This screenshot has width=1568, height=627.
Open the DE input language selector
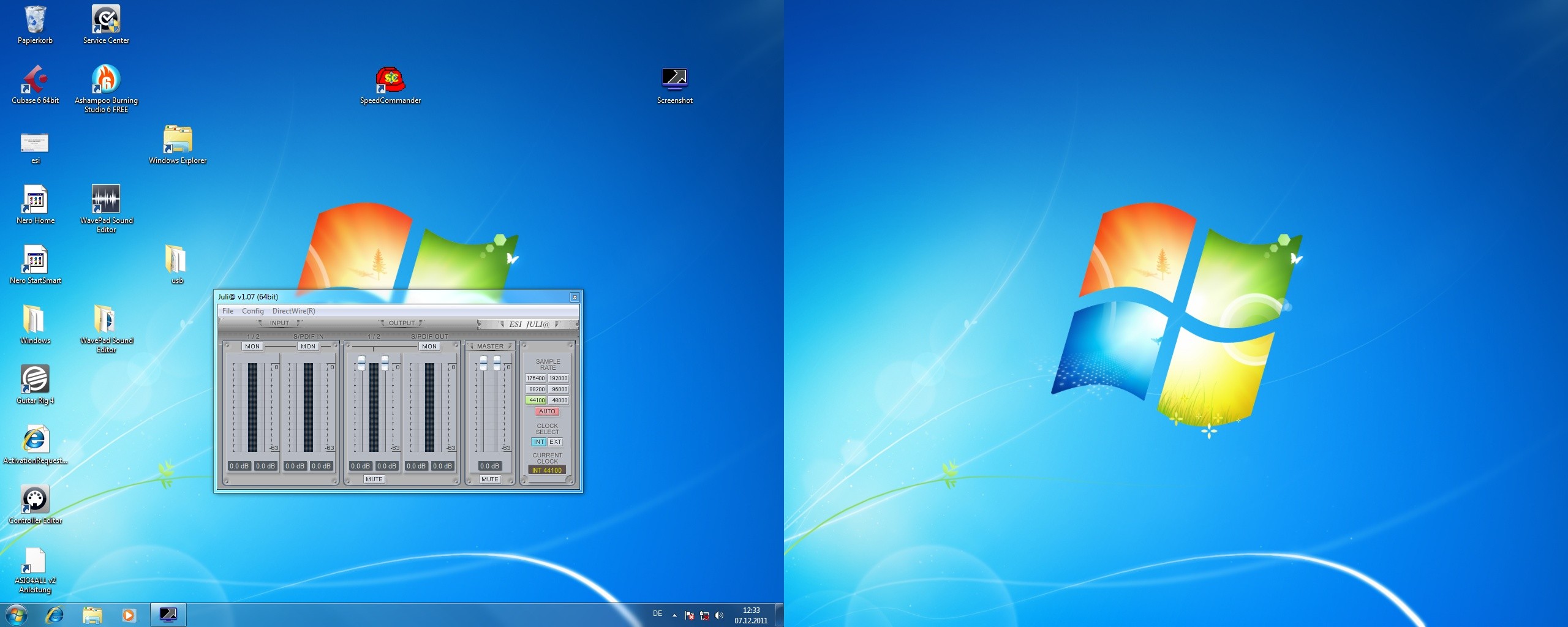(657, 614)
